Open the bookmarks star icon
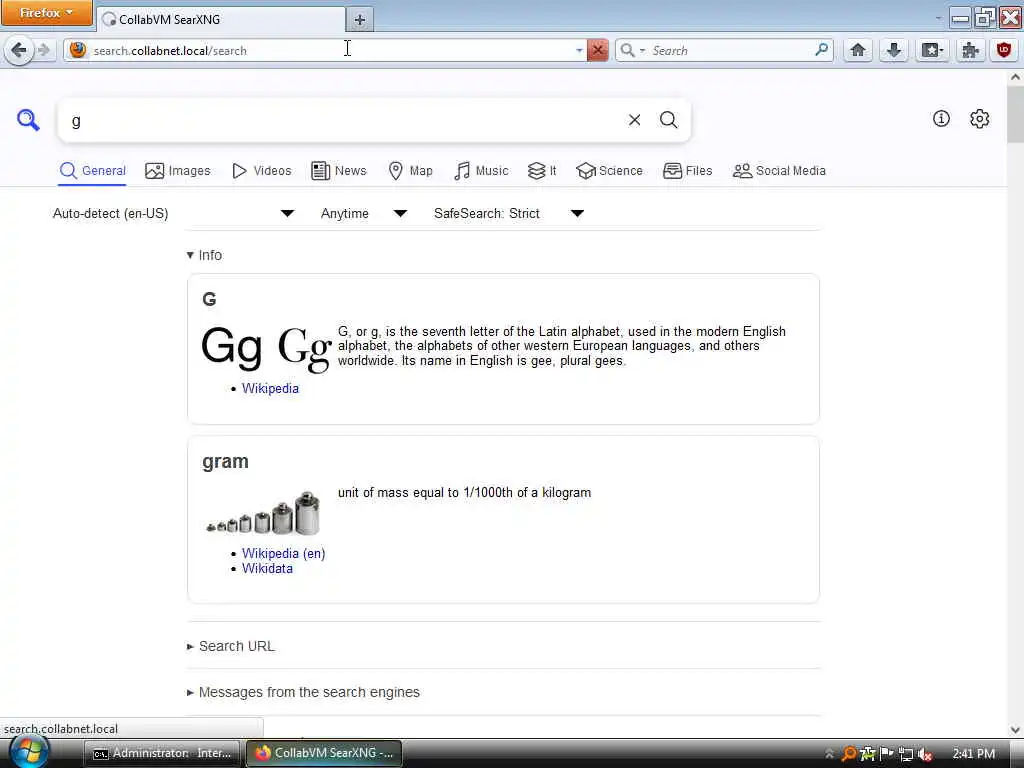 (x=931, y=50)
